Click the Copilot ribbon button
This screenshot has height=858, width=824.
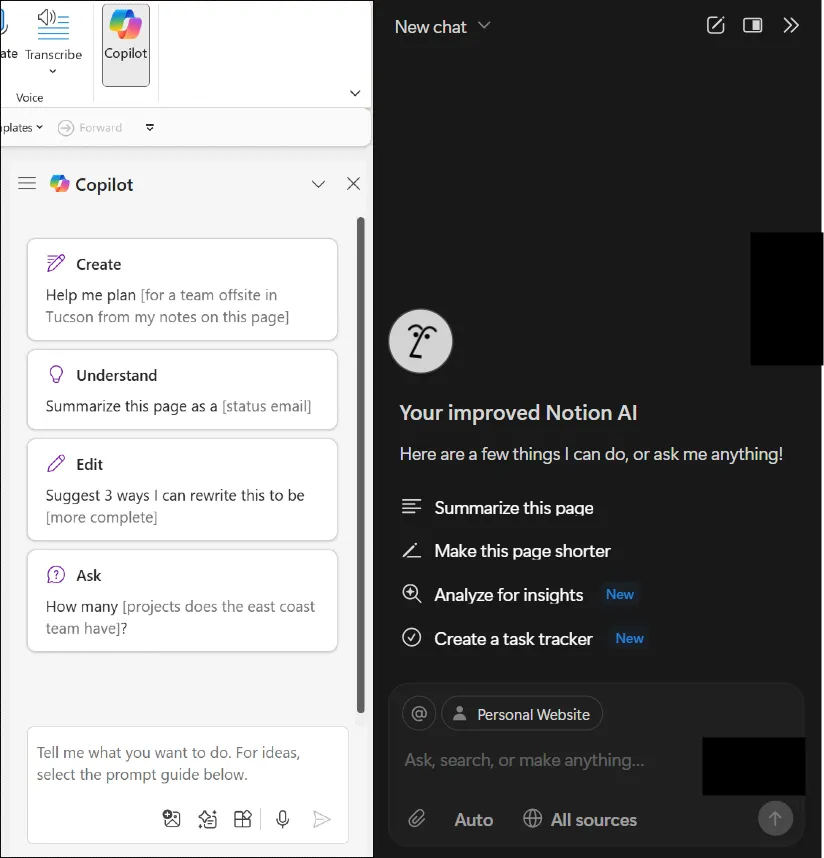[126, 45]
